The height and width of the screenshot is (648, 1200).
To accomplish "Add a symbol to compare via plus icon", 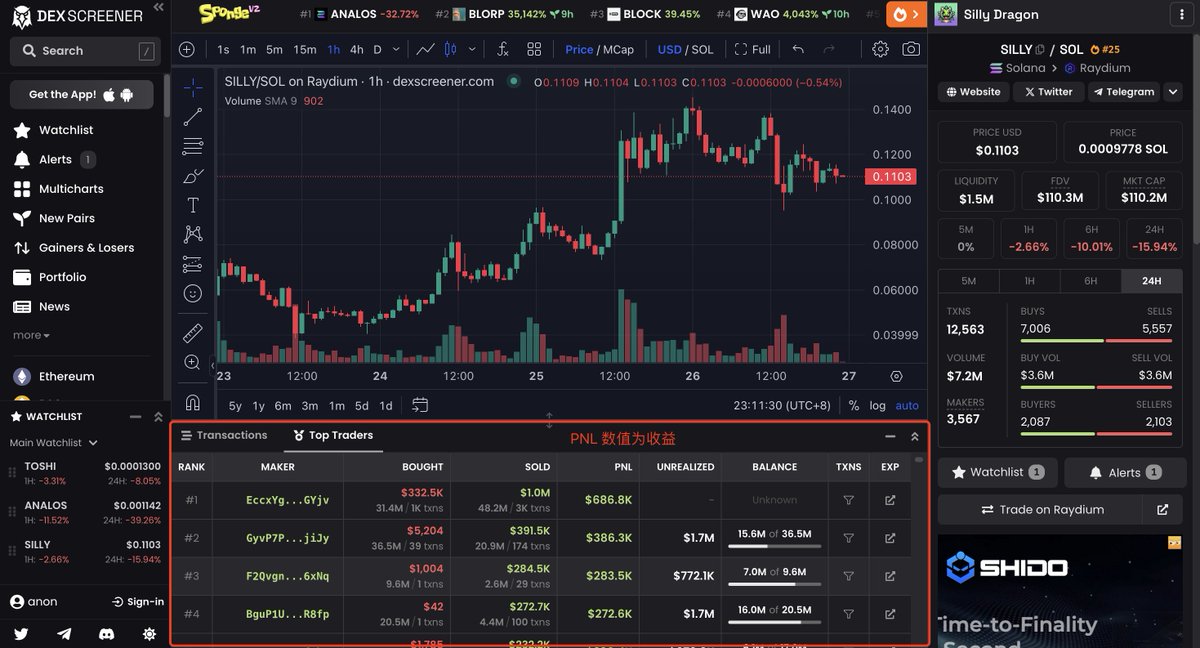I will coord(187,49).
